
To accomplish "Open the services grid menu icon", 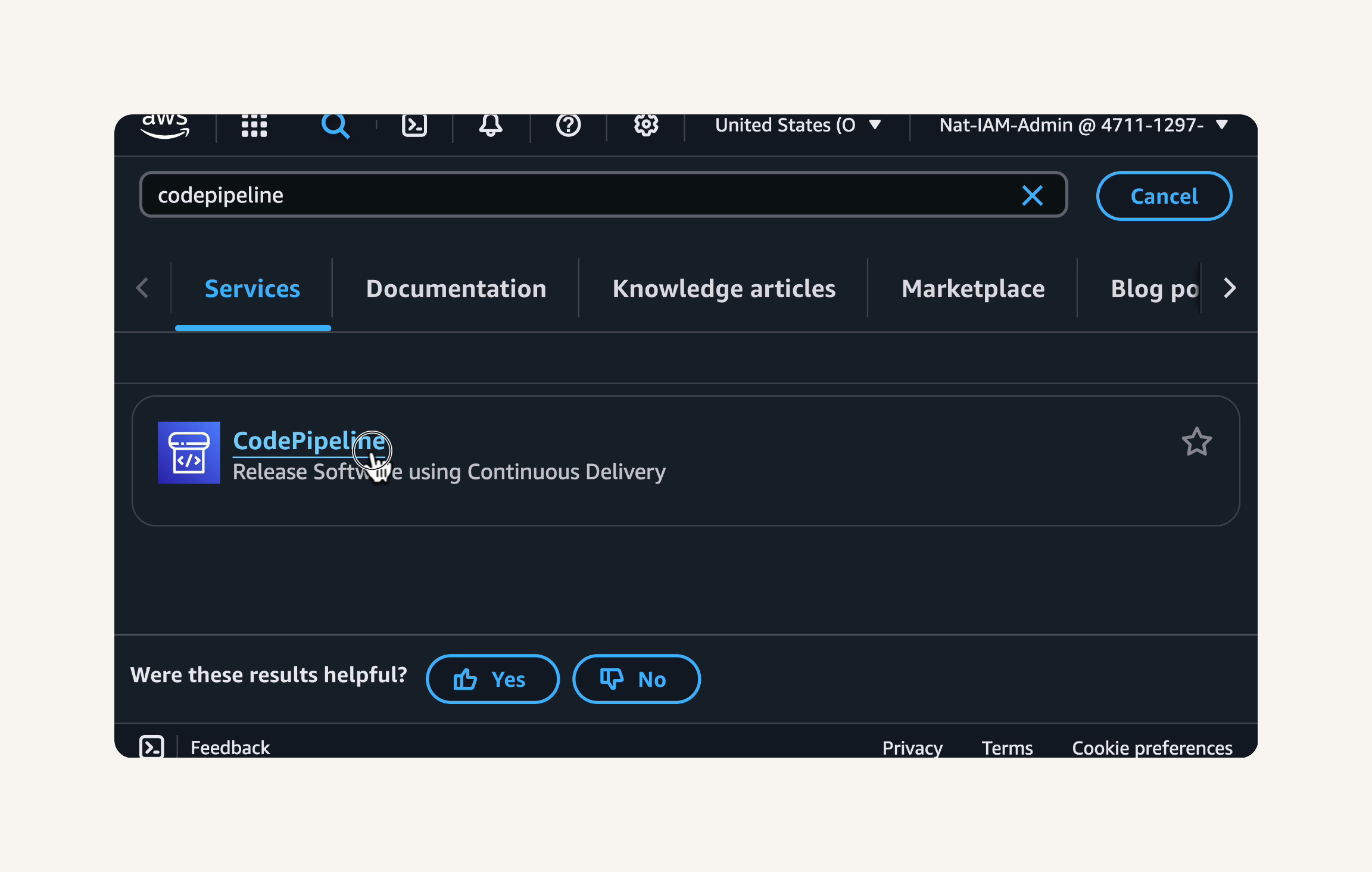I will [x=254, y=126].
